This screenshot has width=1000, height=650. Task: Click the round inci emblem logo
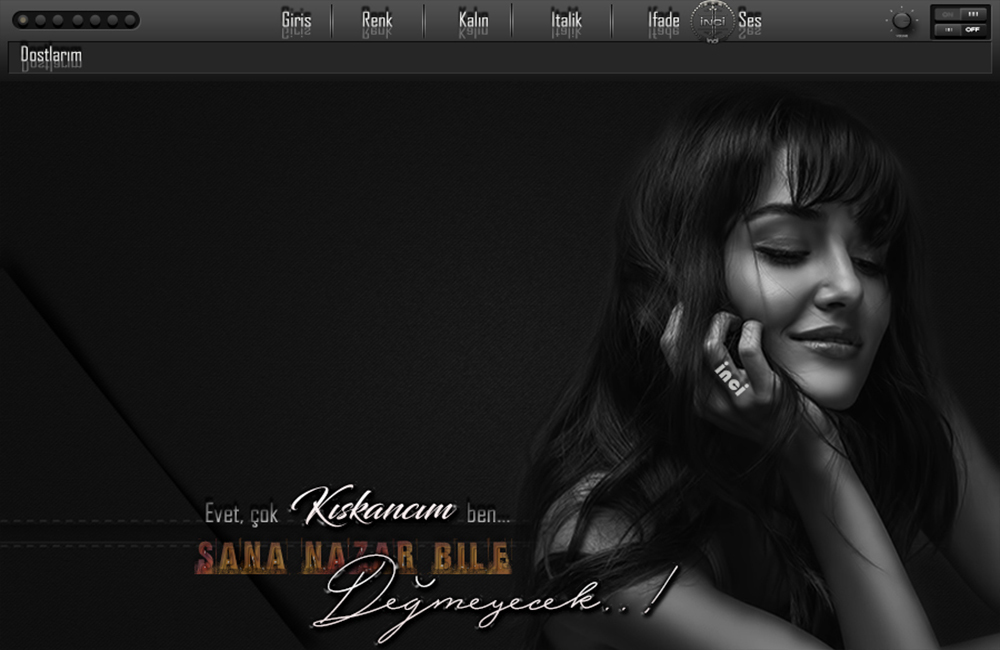click(x=712, y=21)
